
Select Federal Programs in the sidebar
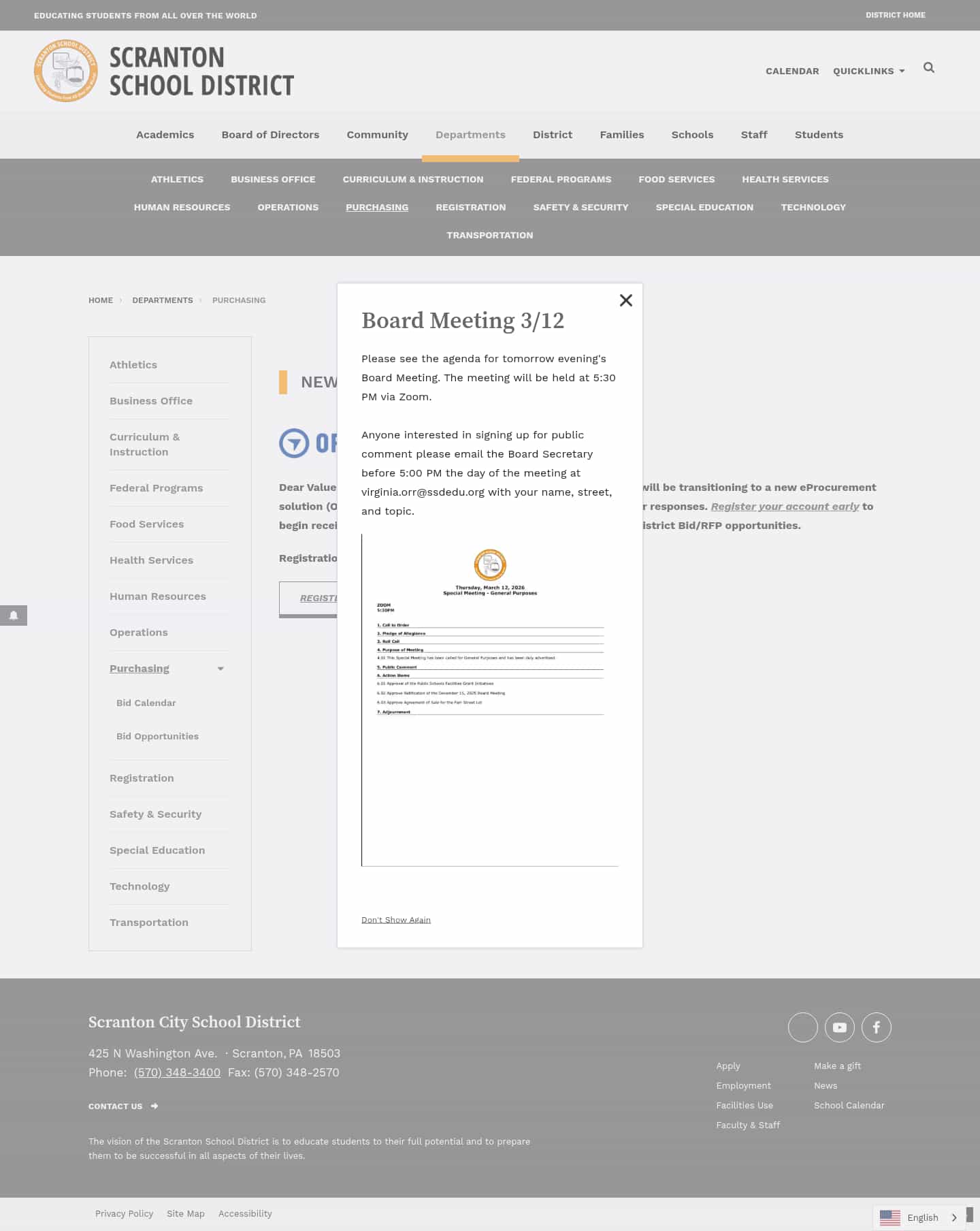(156, 488)
